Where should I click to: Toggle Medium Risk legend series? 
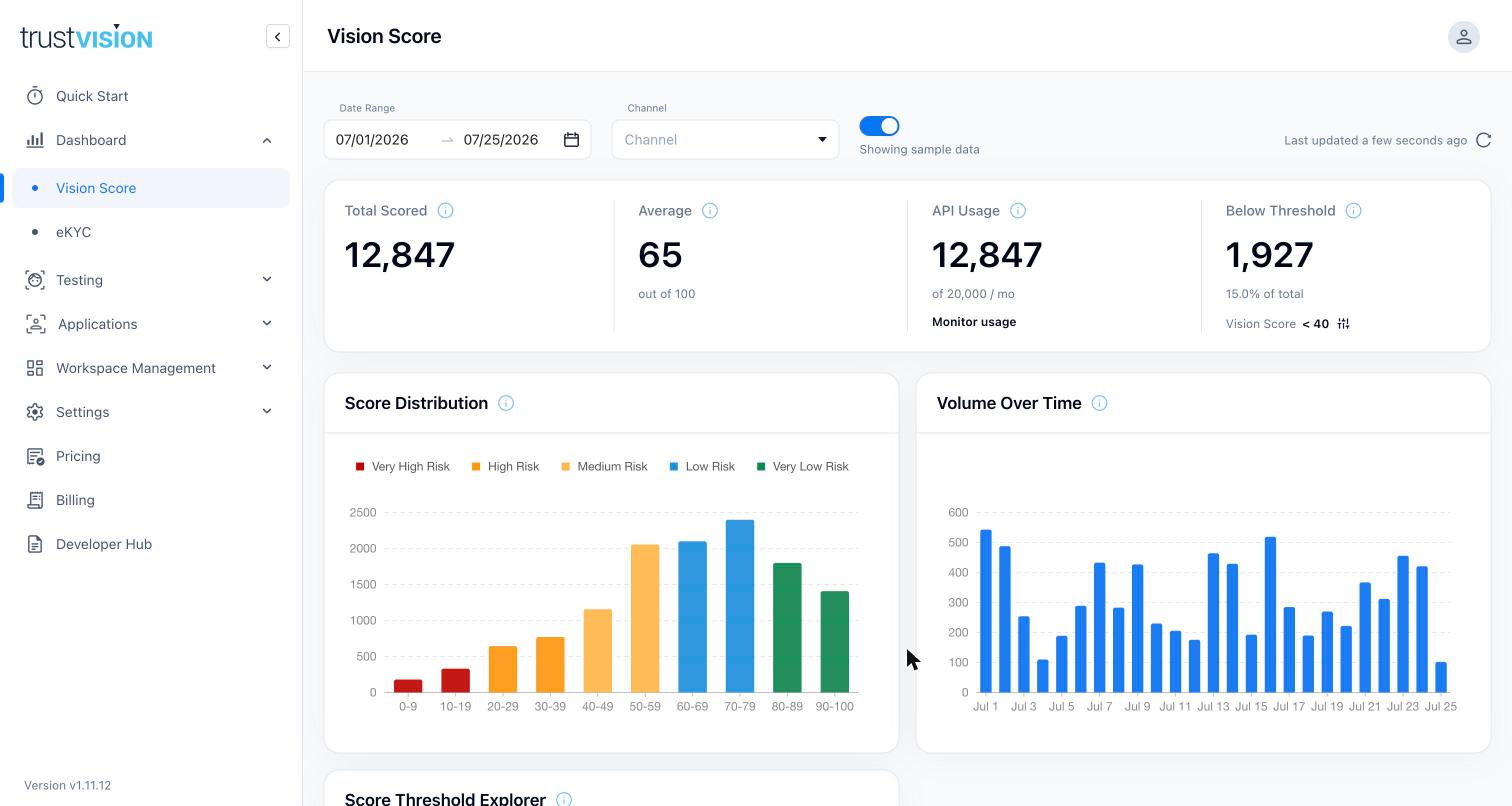tap(604, 467)
